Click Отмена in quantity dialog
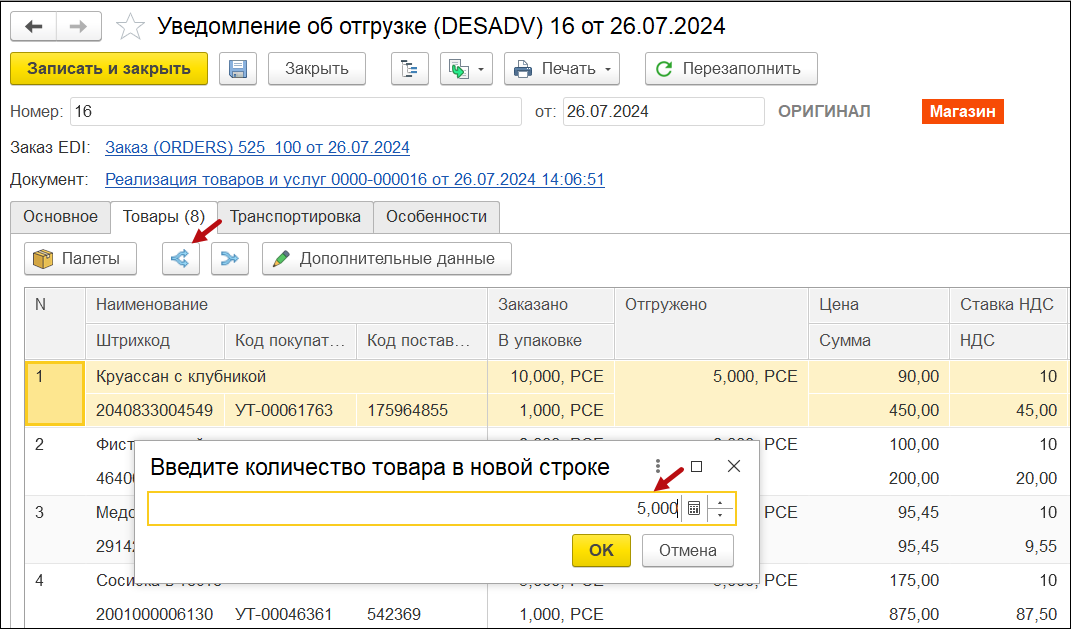 [x=688, y=550]
